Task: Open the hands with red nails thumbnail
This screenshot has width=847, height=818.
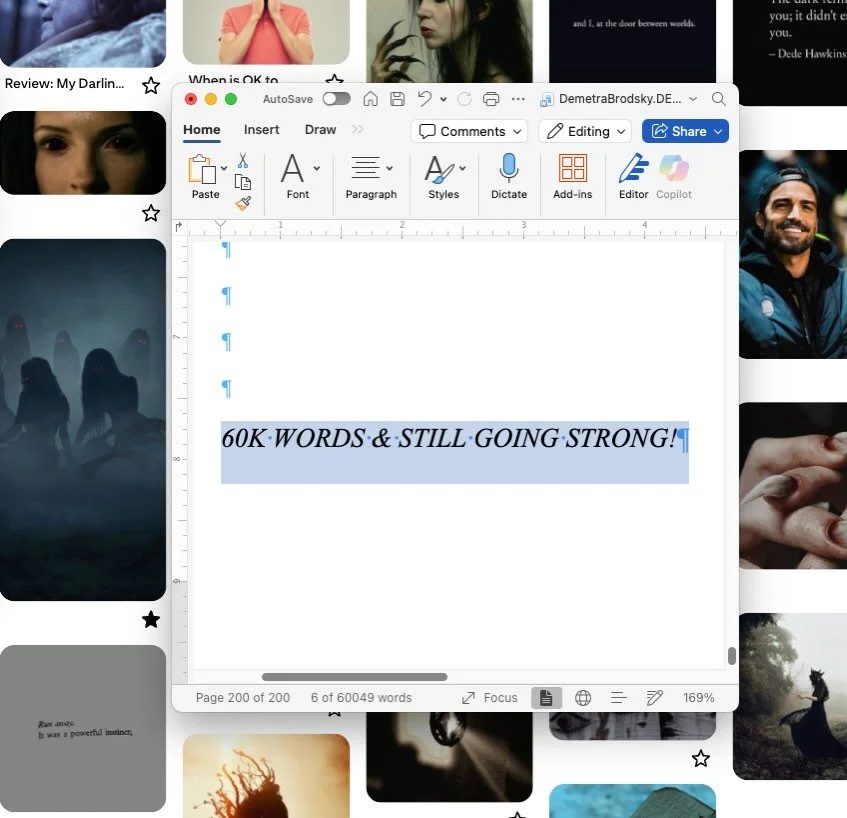Action: (792, 485)
